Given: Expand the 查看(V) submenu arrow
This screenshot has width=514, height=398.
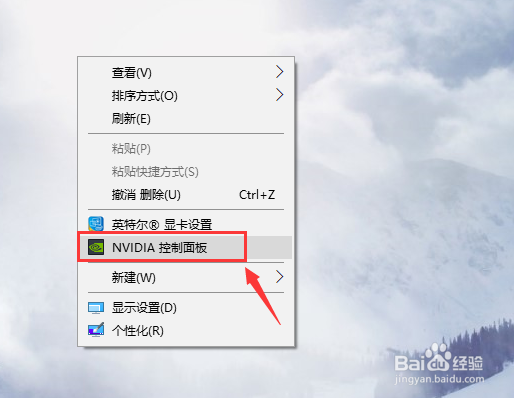Looking at the screenshot, I should pos(279,72).
